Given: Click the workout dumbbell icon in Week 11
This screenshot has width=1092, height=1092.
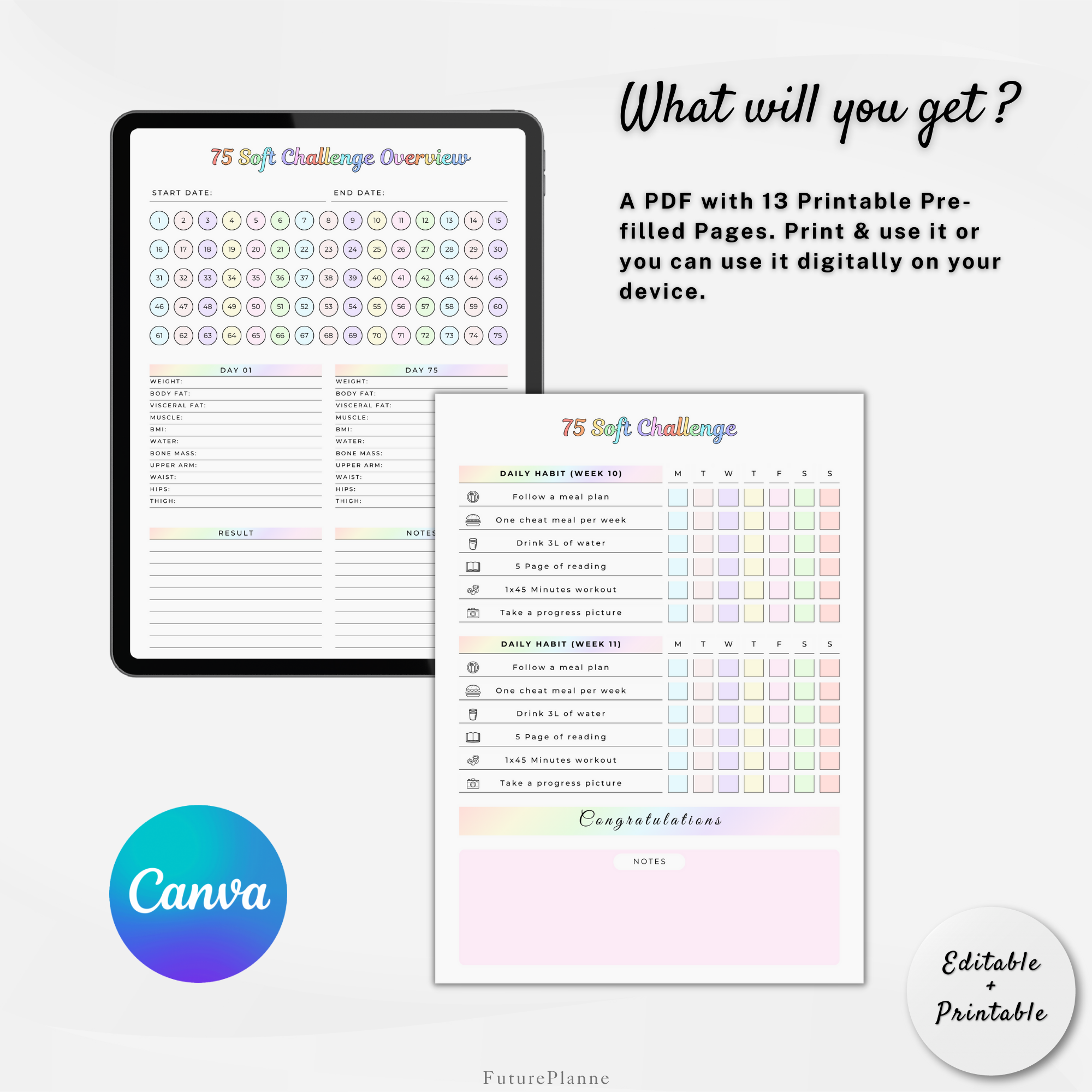Looking at the screenshot, I should (x=473, y=770).
